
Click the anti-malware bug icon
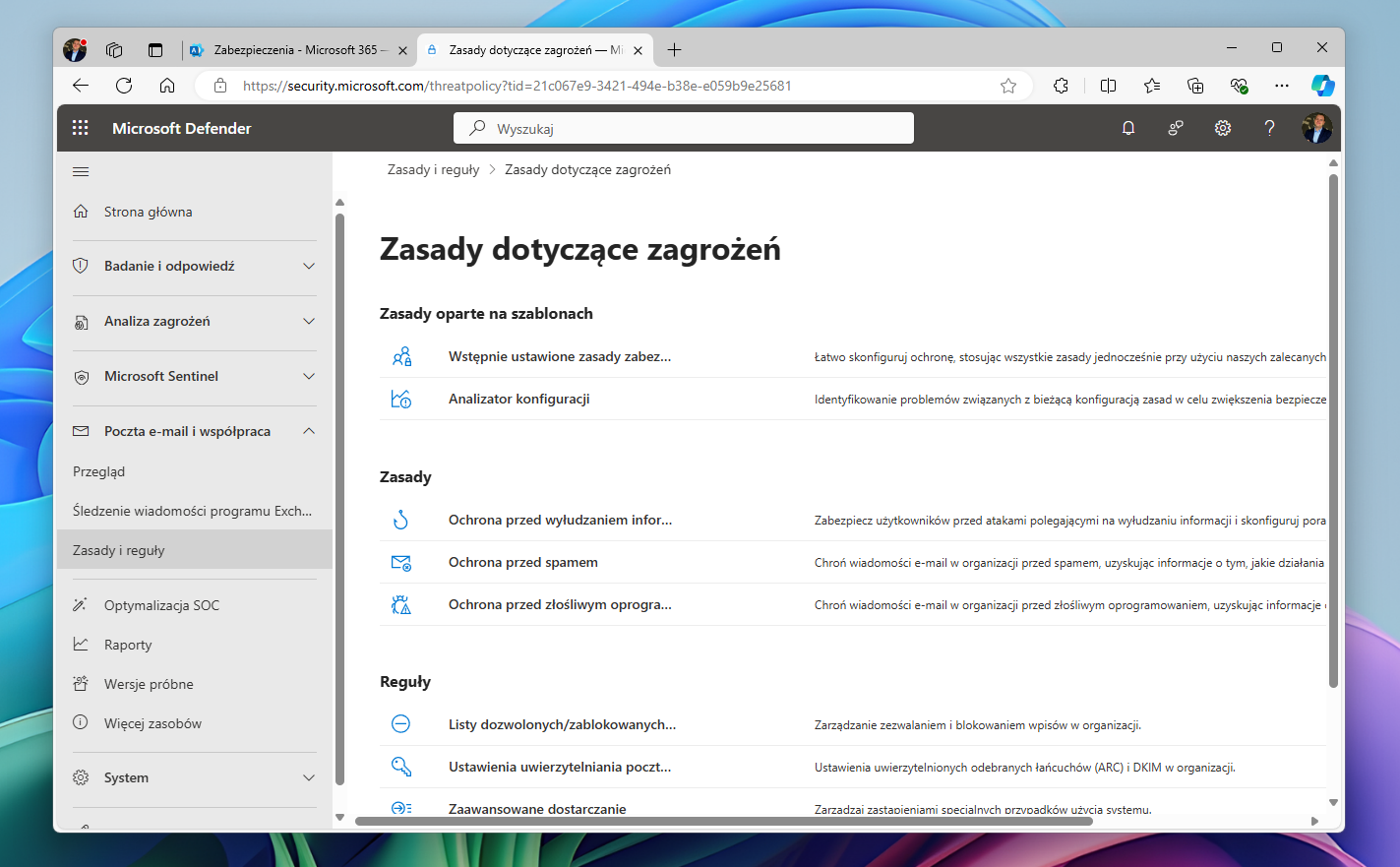tap(401, 605)
